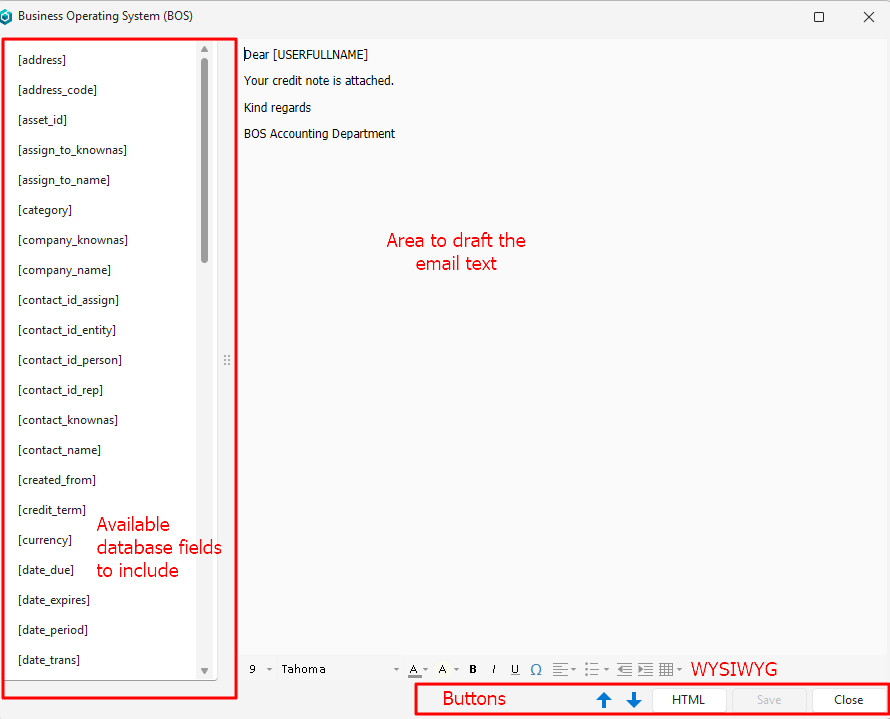Open the text highlight color picker

442,670
